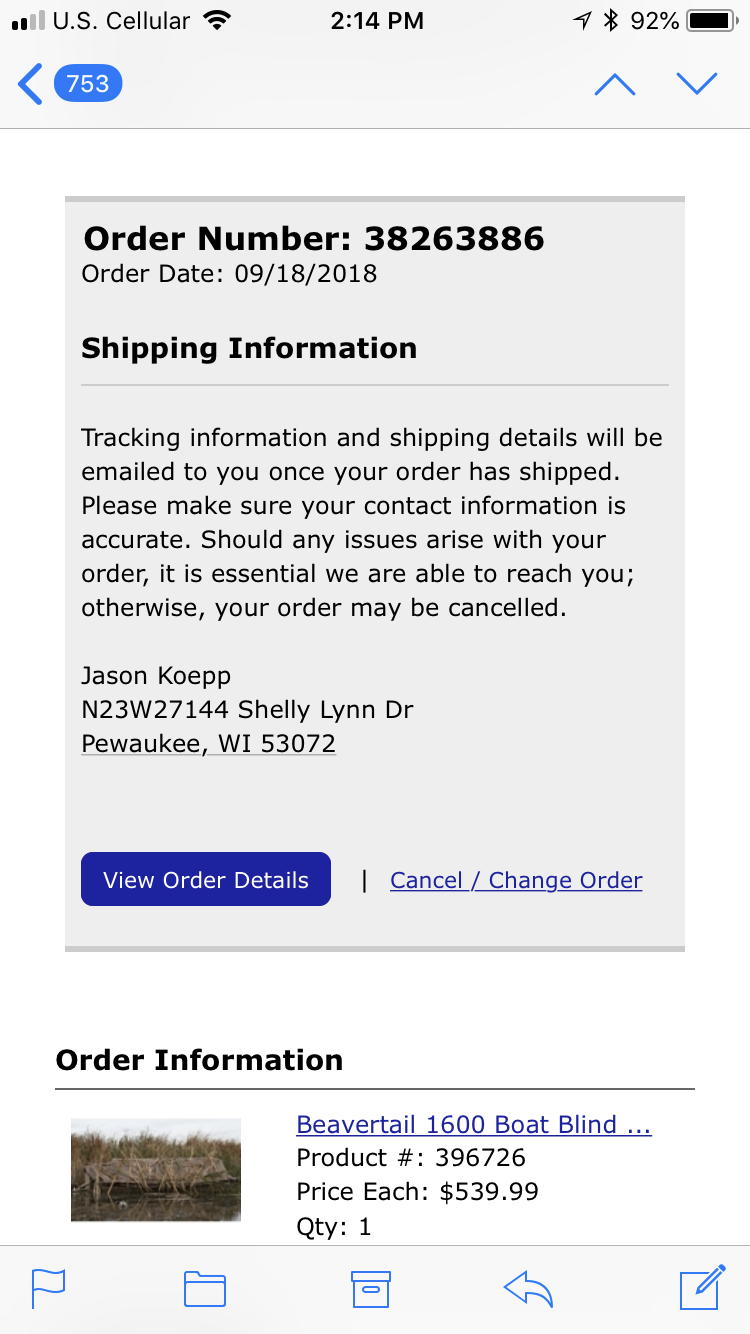Reply to this email
The width and height of the screenshot is (750, 1334).
pos(529,1289)
